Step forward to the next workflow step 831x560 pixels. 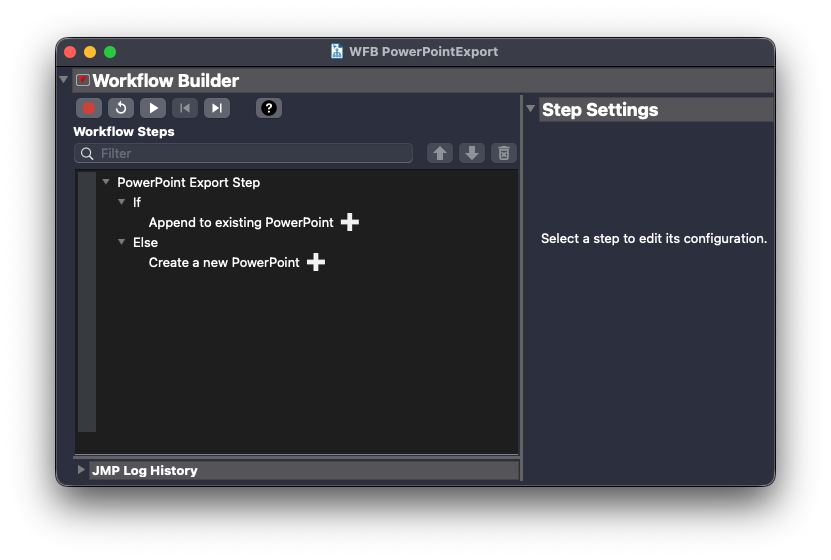pos(217,108)
